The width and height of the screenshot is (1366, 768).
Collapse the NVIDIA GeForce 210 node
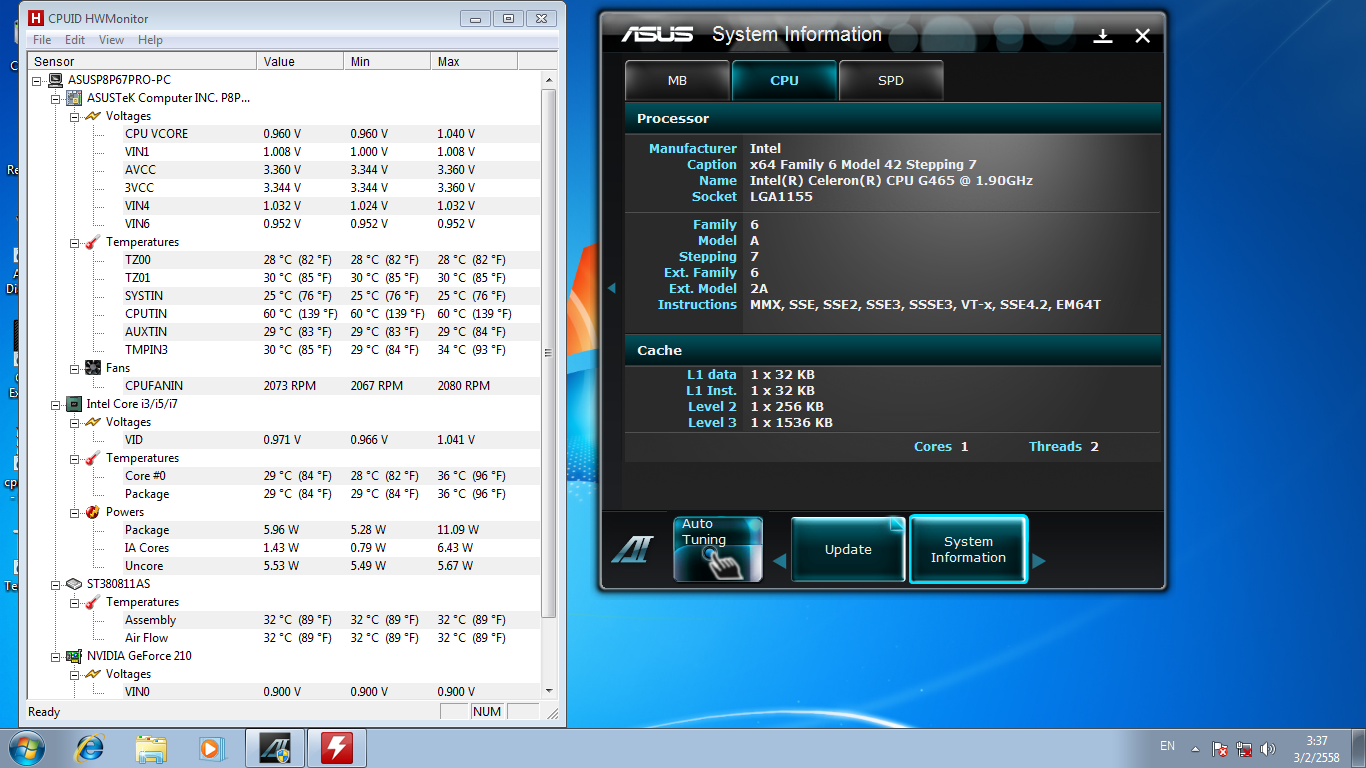(x=56, y=656)
